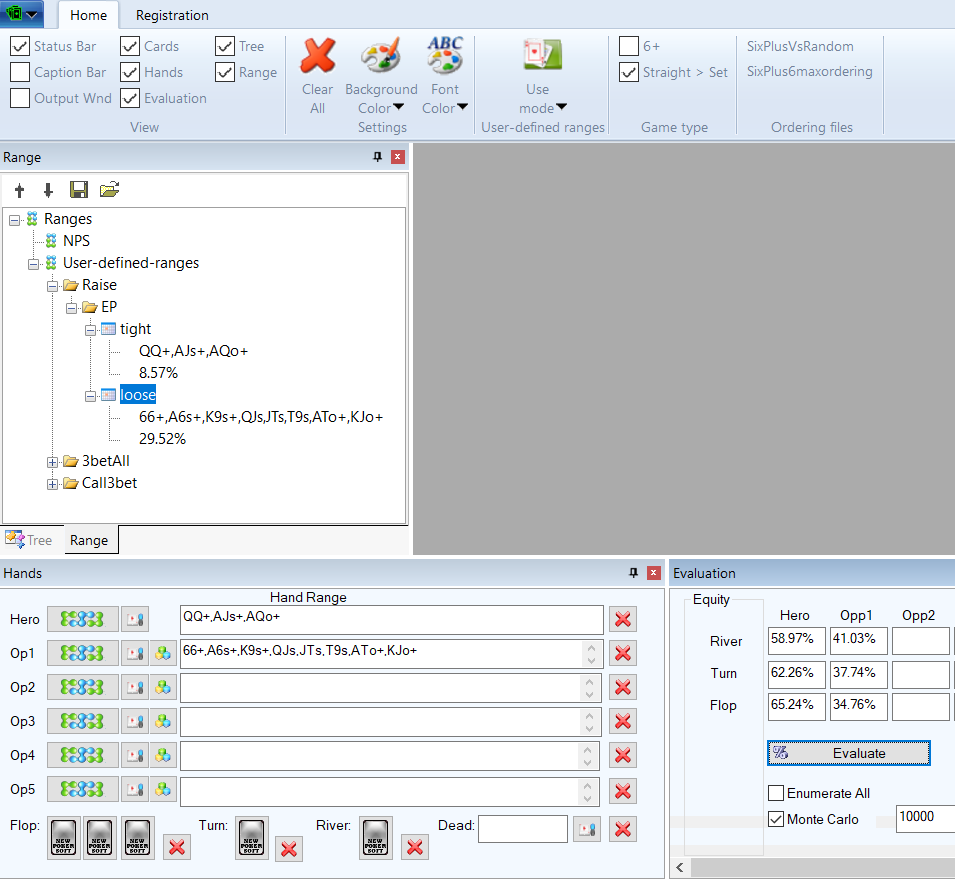This screenshot has height=879, width=955.
Task: Click the Dead cards input field
Action: tap(522, 829)
